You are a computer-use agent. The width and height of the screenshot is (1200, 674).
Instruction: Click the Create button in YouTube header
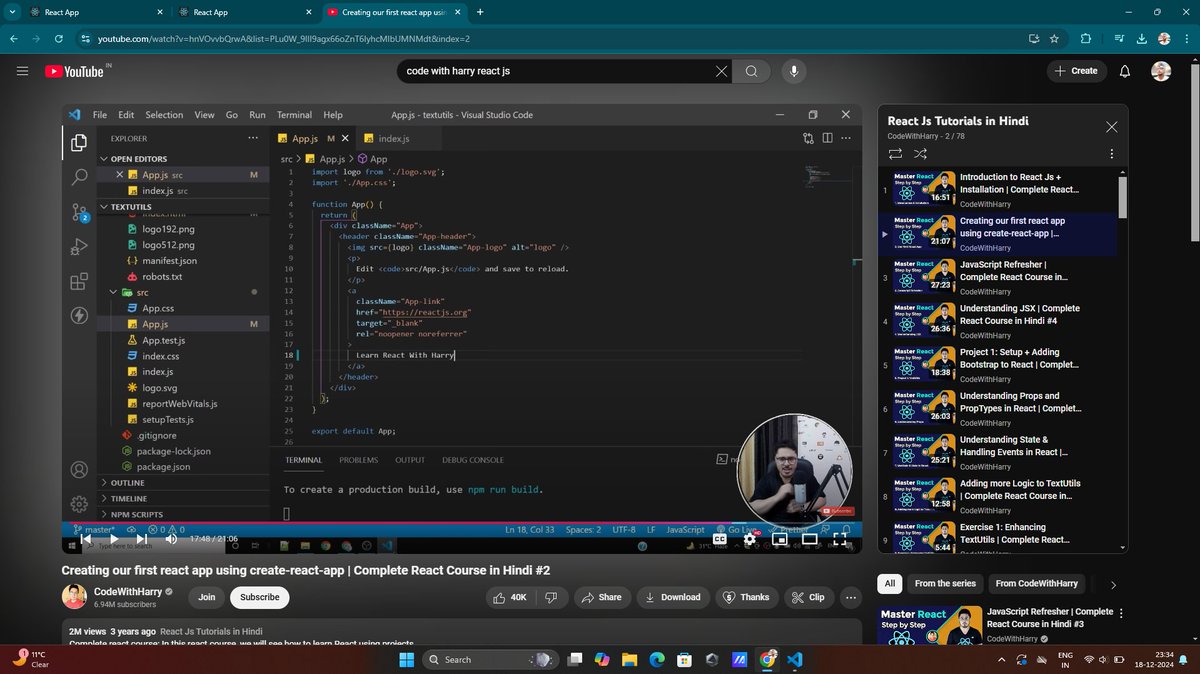click(x=1076, y=71)
